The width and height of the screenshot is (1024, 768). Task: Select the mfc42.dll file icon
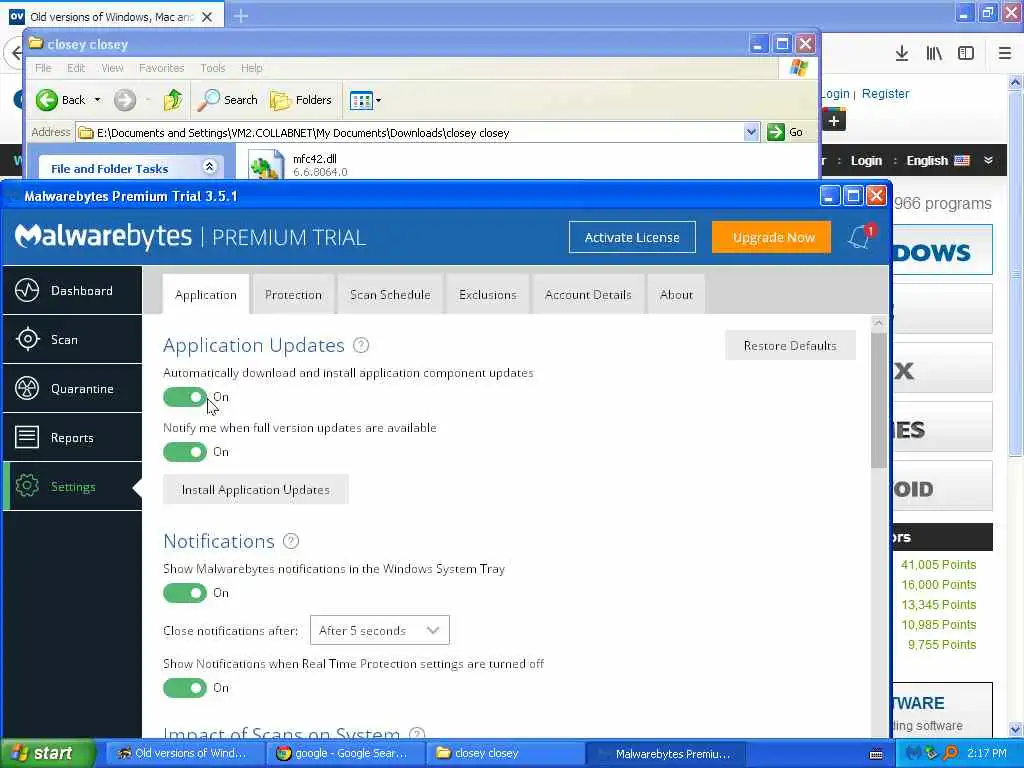click(x=267, y=164)
